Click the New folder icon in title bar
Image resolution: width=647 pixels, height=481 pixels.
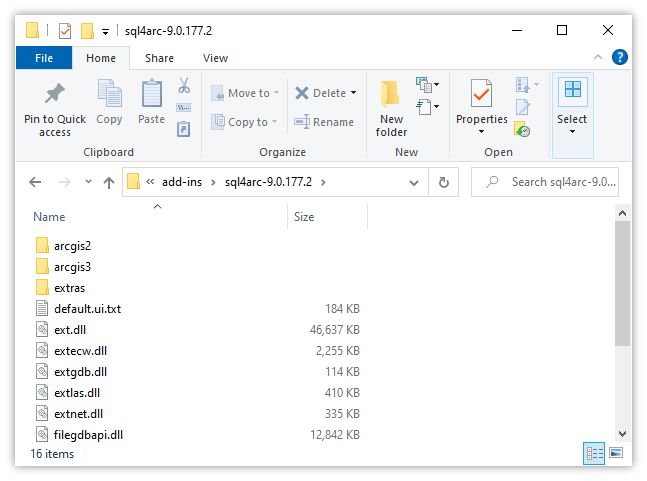click(x=87, y=31)
